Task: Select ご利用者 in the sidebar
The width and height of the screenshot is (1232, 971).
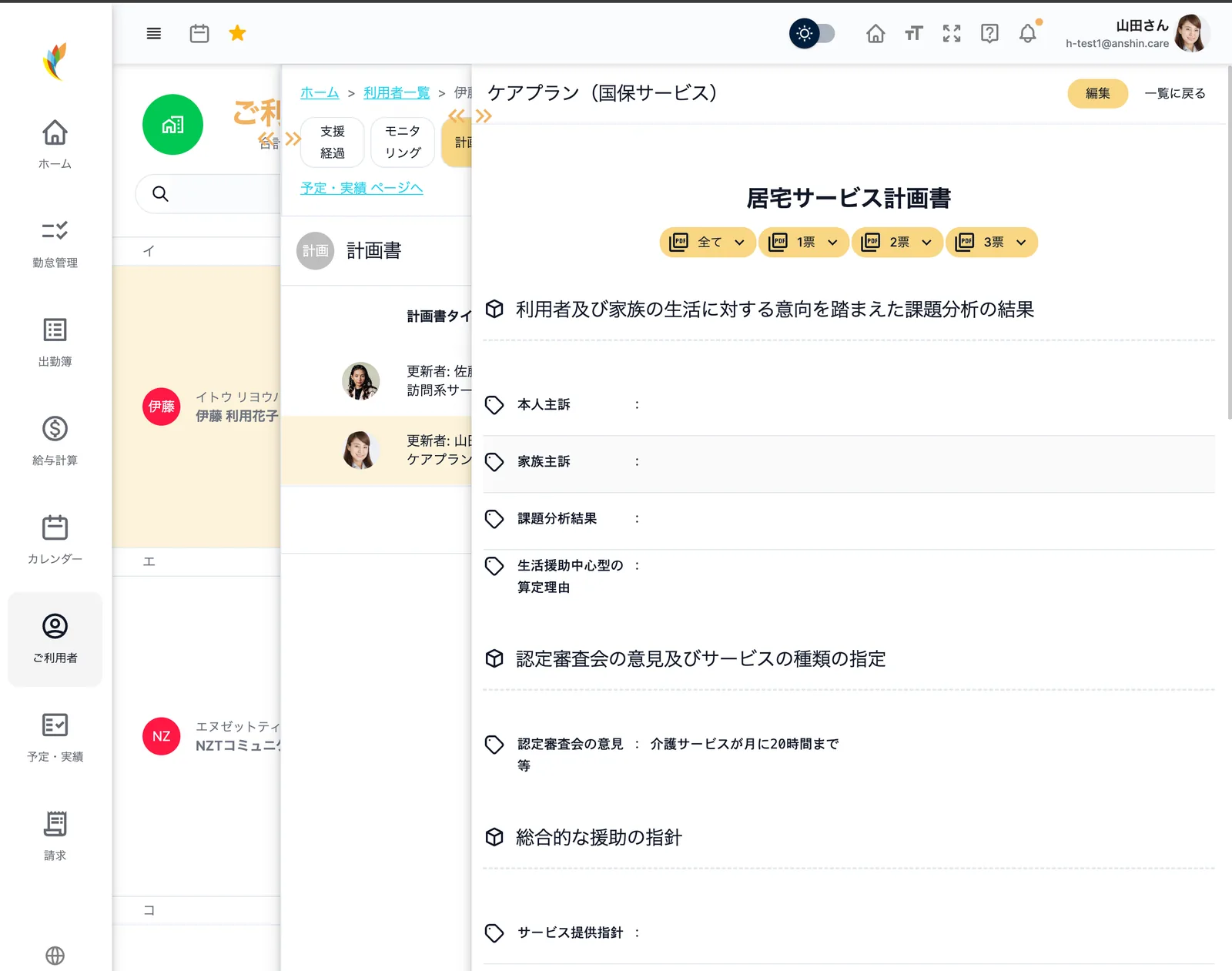Action: coord(55,638)
